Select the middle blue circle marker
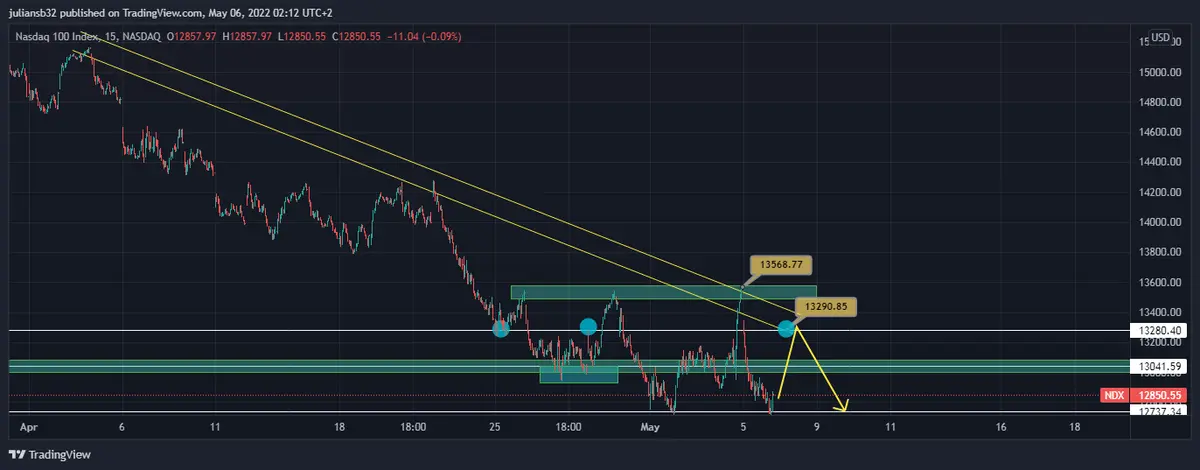 [588, 326]
